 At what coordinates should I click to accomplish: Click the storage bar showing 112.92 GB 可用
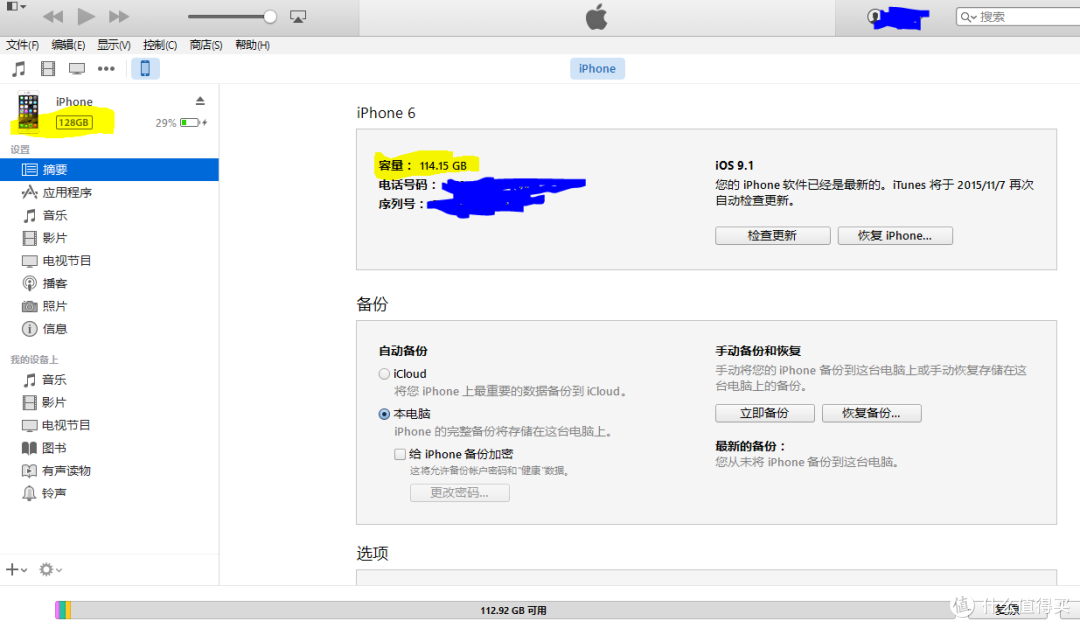coord(513,610)
